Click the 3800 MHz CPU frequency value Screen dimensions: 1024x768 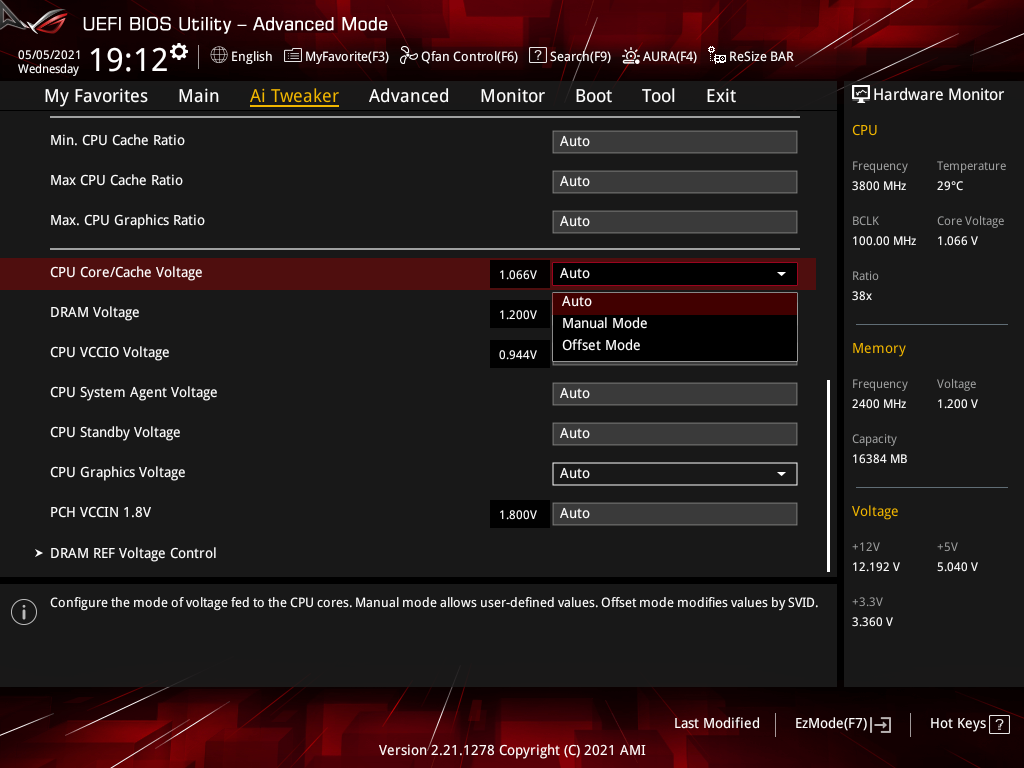878,186
